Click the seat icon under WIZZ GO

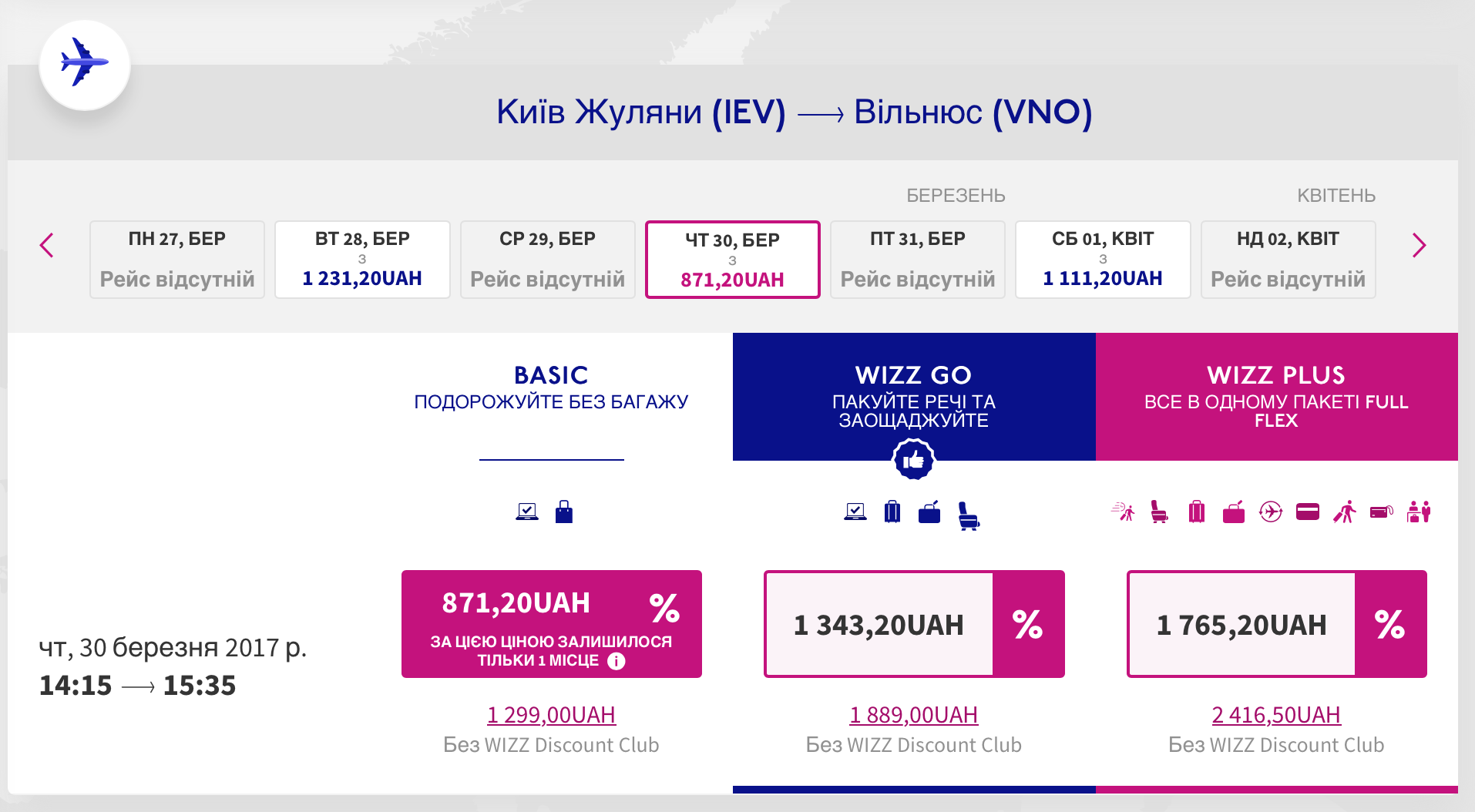(968, 515)
